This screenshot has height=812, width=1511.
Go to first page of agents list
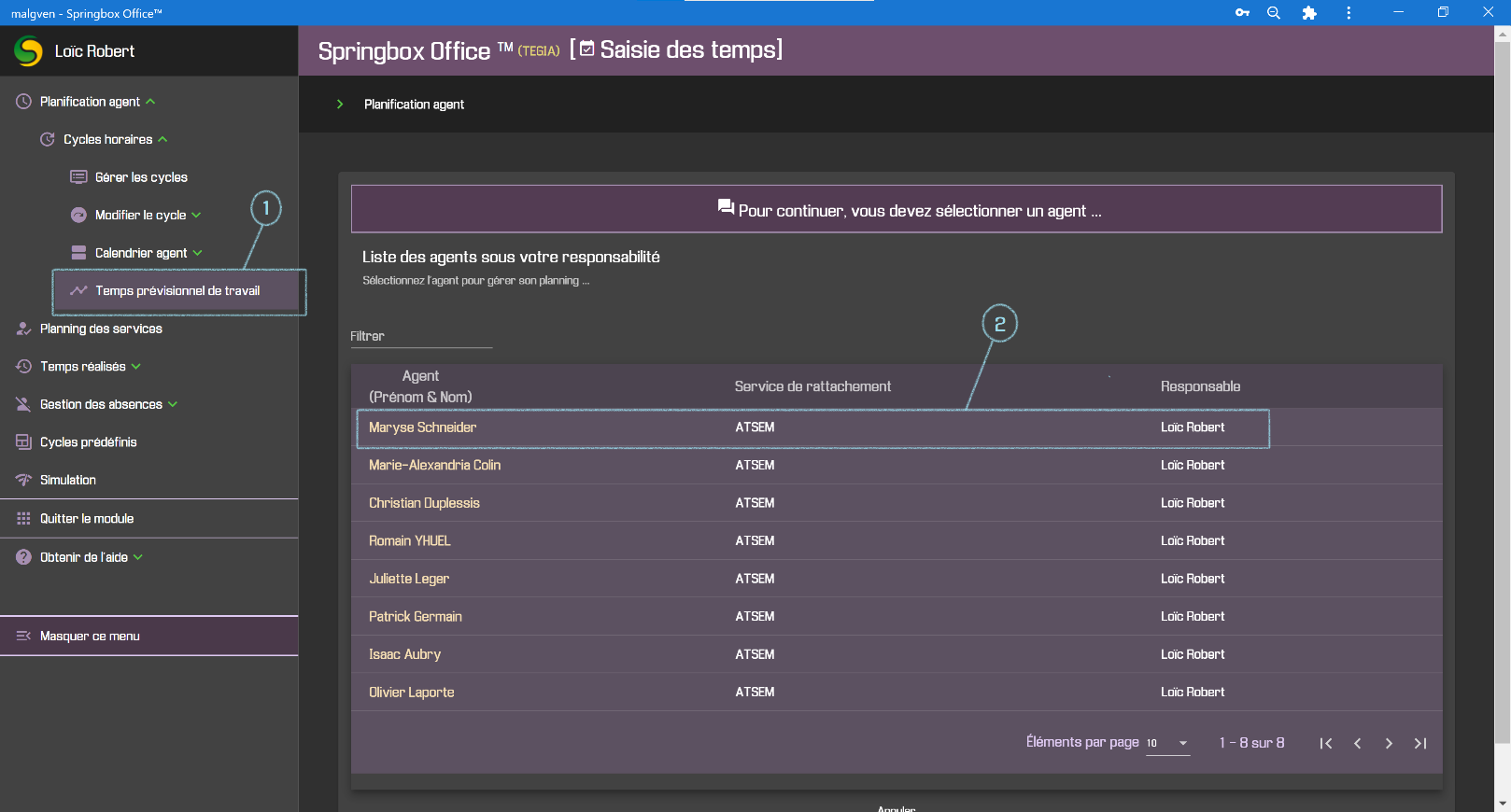[x=1326, y=743]
